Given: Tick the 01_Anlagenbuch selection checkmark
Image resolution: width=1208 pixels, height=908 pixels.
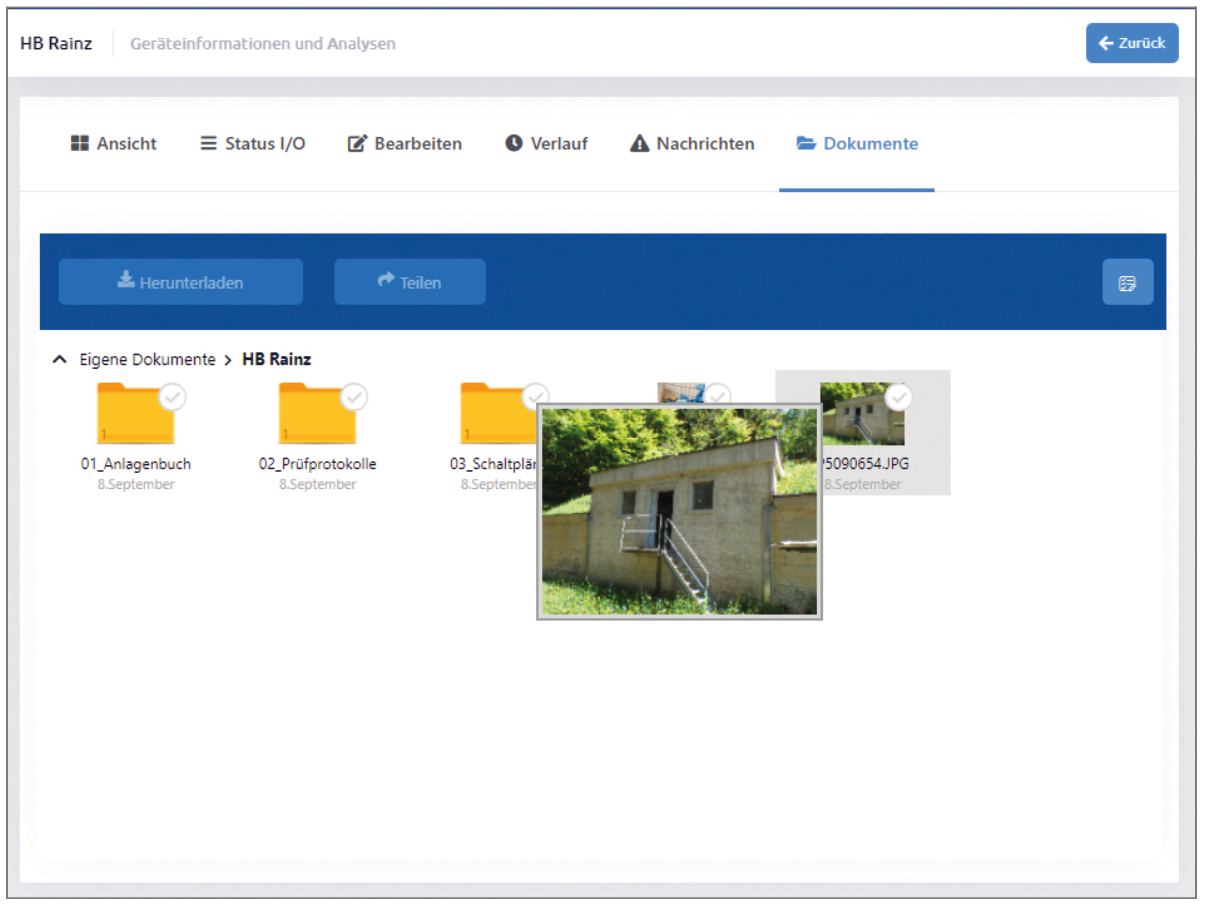Looking at the screenshot, I should (173, 398).
